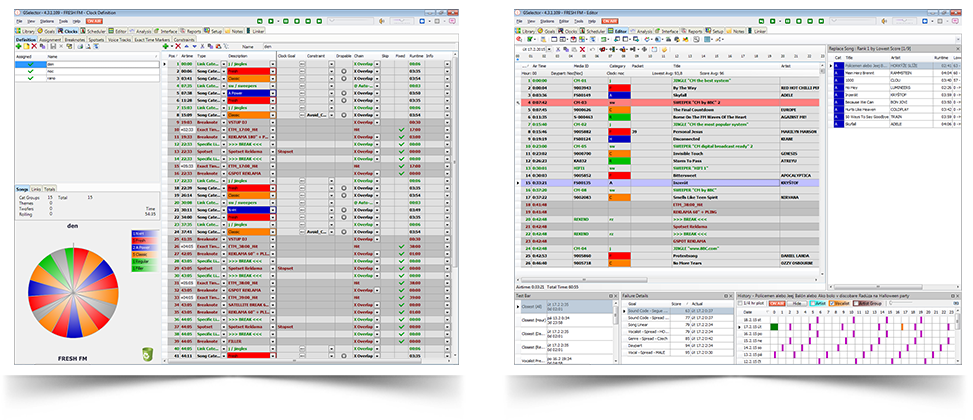
Task: Toggle the 1/4 hr plot checkbox
Action: coord(740,303)
